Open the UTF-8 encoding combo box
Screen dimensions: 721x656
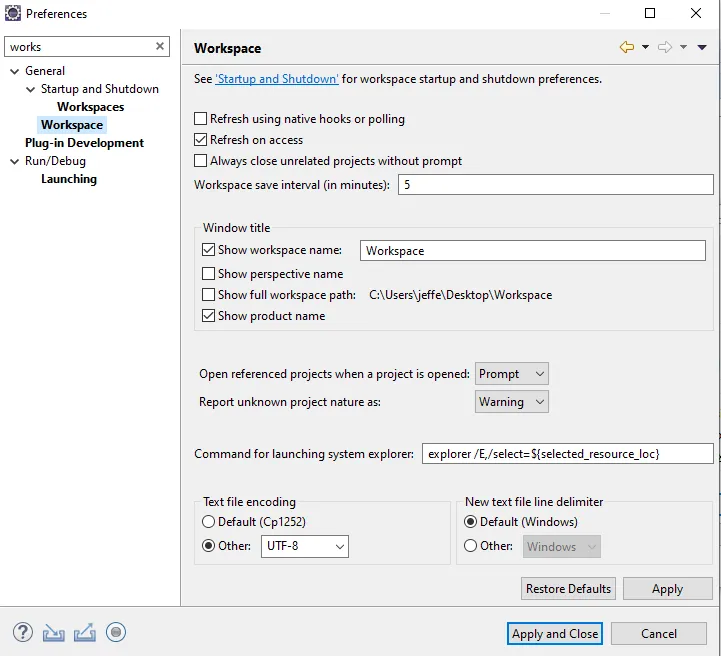[305, 546]
